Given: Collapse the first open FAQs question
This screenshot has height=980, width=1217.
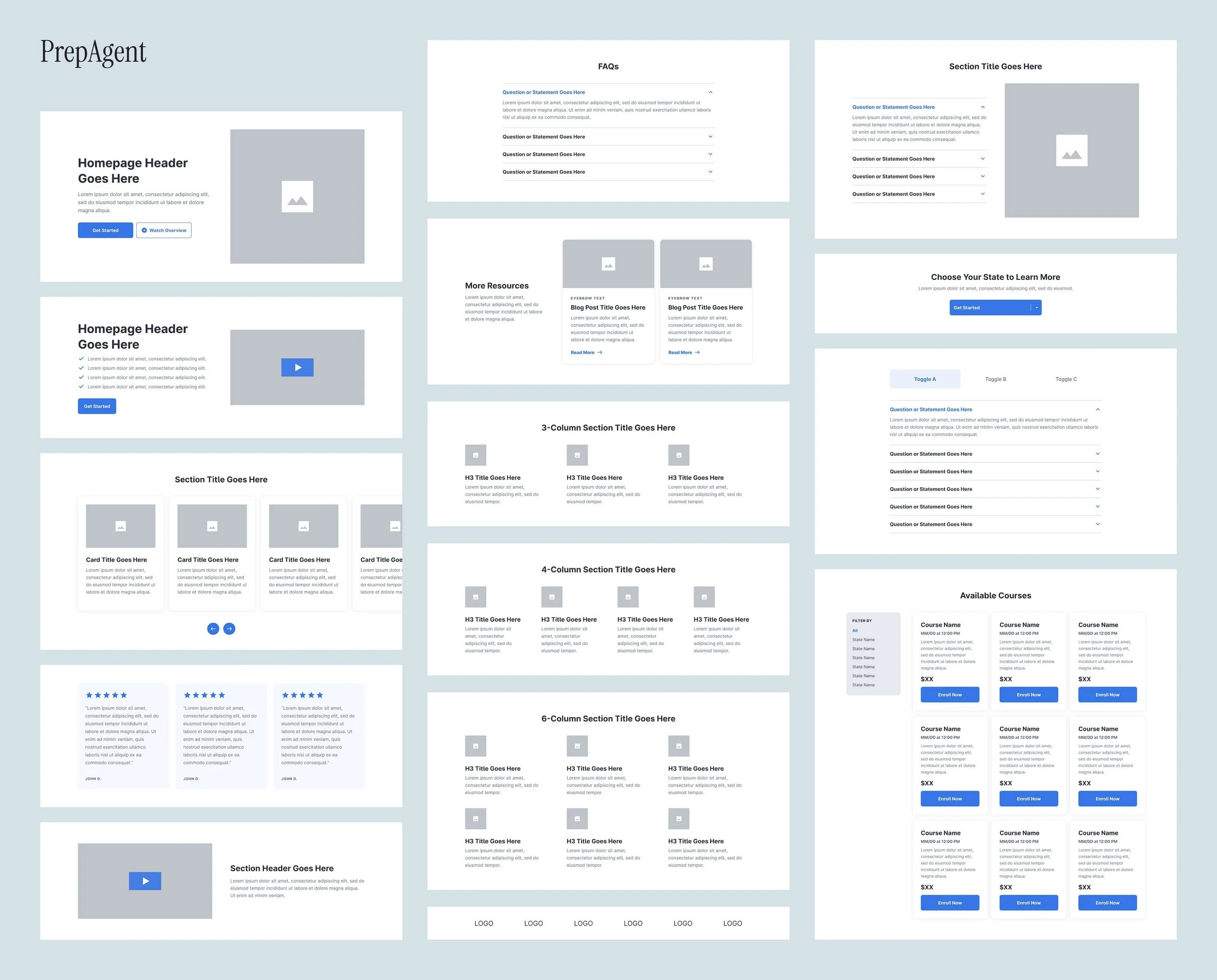Looking at the screenshot, I should tap(710, 92).
